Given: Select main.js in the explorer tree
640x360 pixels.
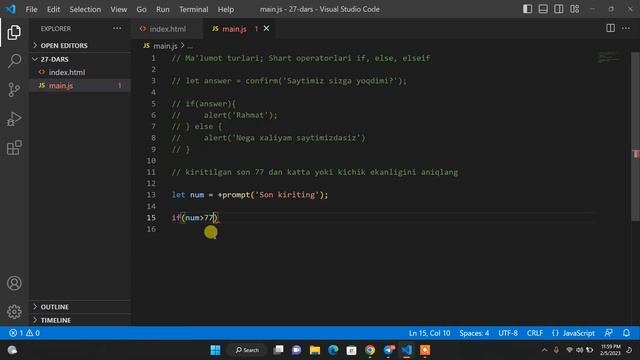Looking at the screenshot, I should click(x=80, y=85).
